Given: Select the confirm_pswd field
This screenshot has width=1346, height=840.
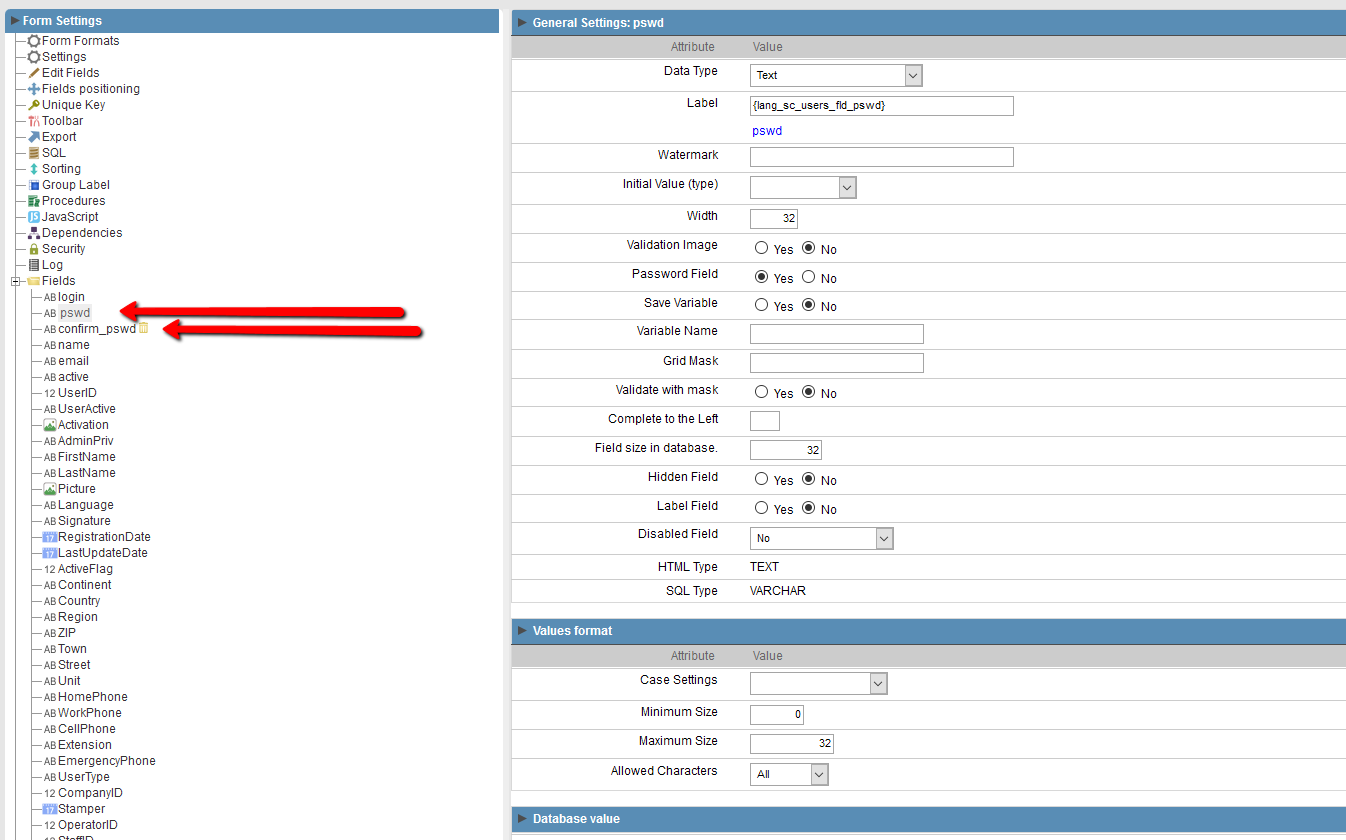Looking at the screenshot, I should click(97, 329).
